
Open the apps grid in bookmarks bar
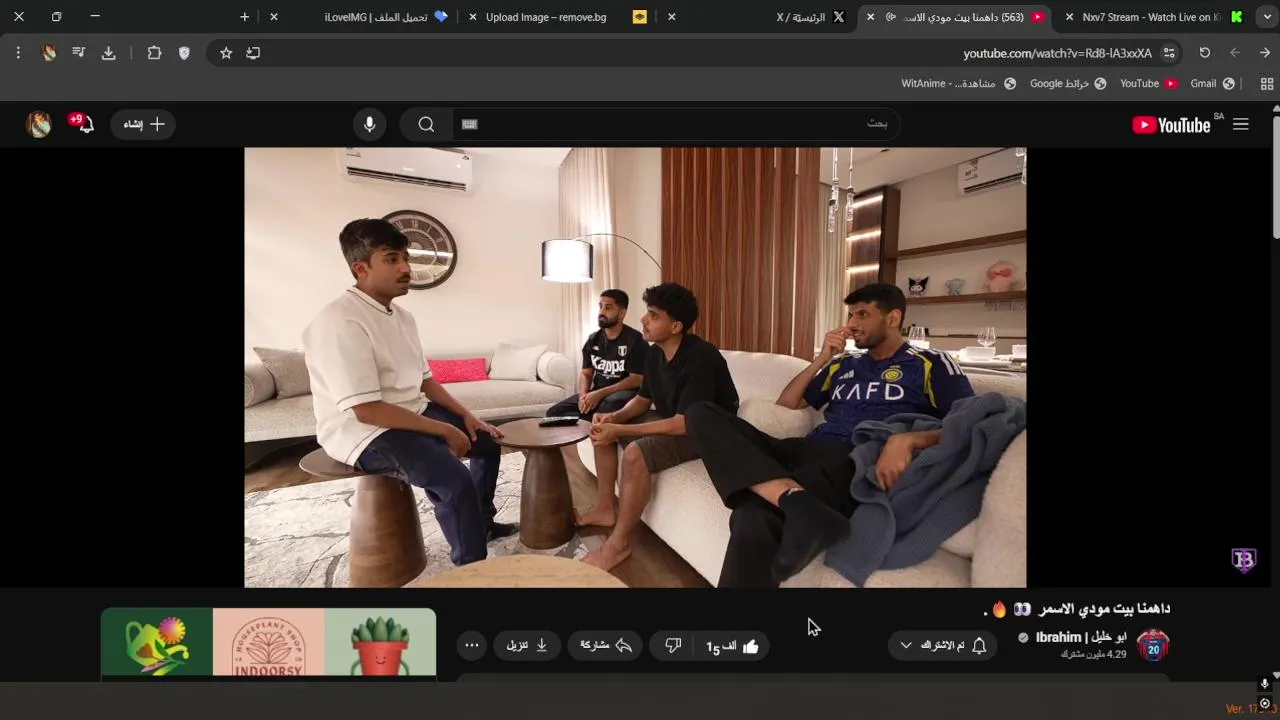(x=1267, y=84)
